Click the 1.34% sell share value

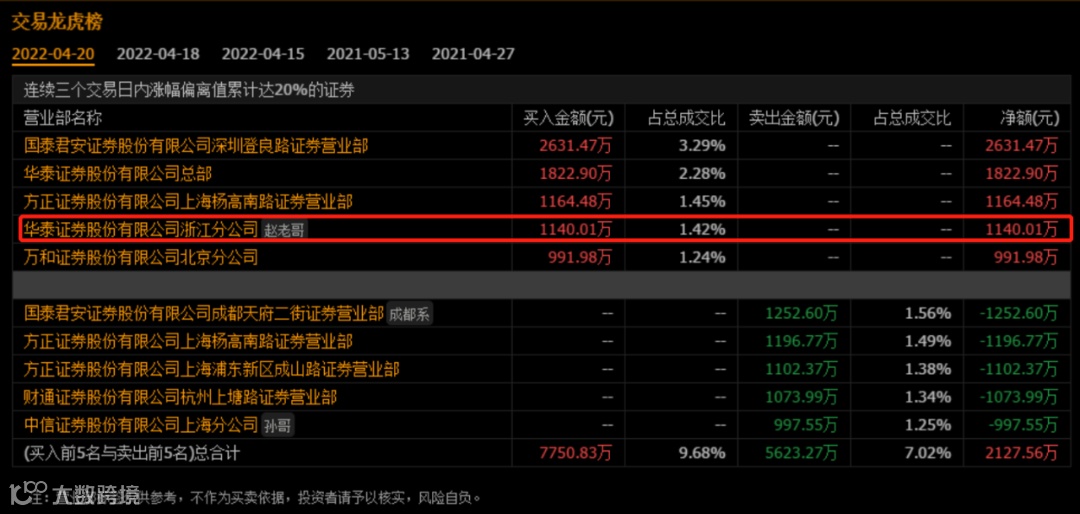pyautogui.click(x=930, y=398)
